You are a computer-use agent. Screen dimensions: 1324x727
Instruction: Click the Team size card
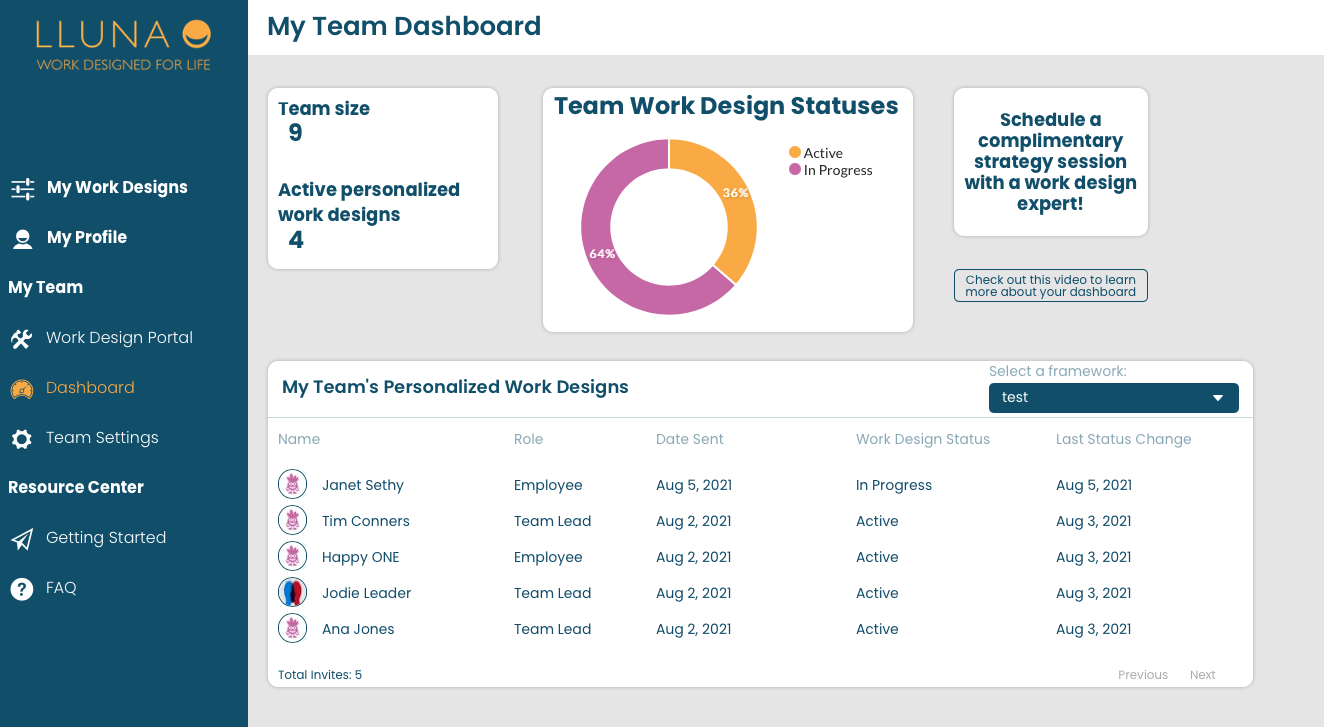pos(383,179)
